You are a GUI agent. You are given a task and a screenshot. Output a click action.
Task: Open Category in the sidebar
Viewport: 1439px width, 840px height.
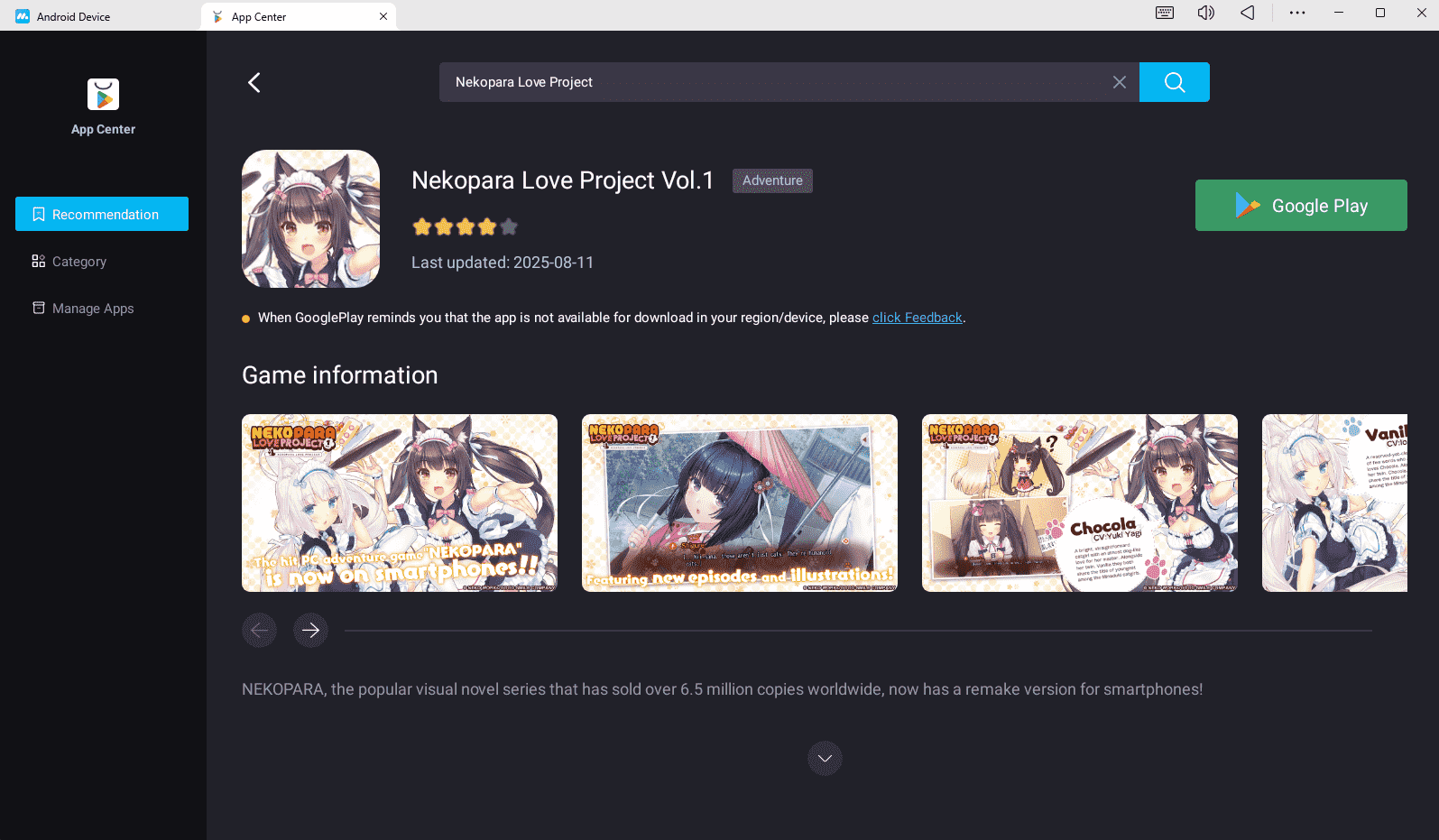(x=102, y=261)
